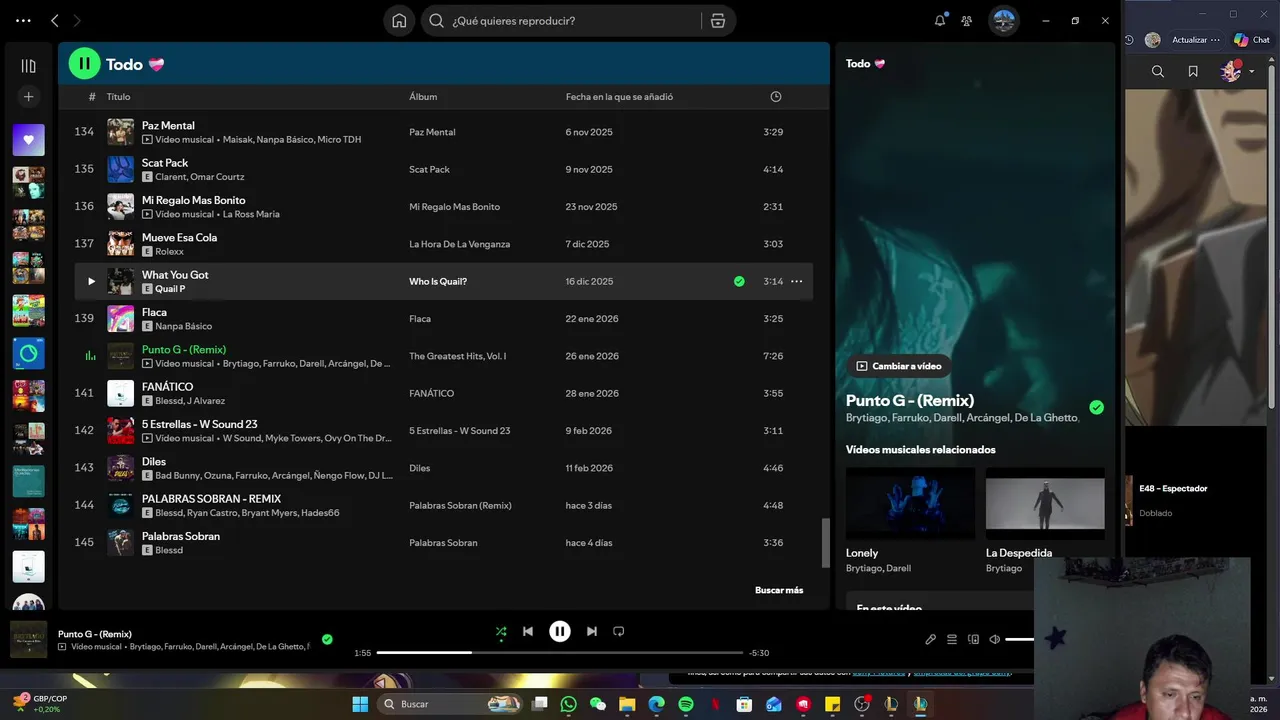This screenshot has width=1280, height=720.
Task: Click the track list scrollbar
Action: [825, 543]
